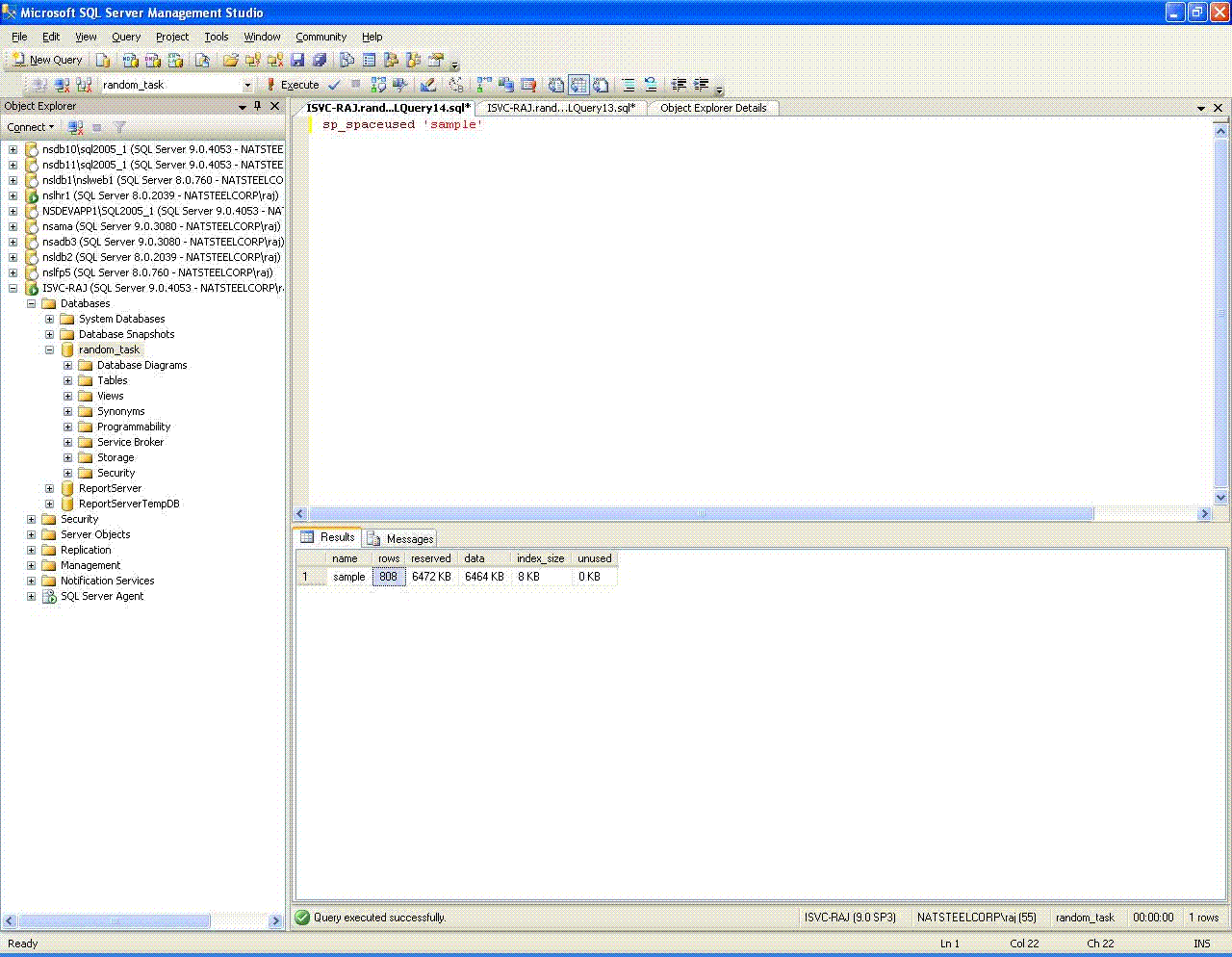Expand the Management folder
This screenshot has width=1232, height=957.
32,565
